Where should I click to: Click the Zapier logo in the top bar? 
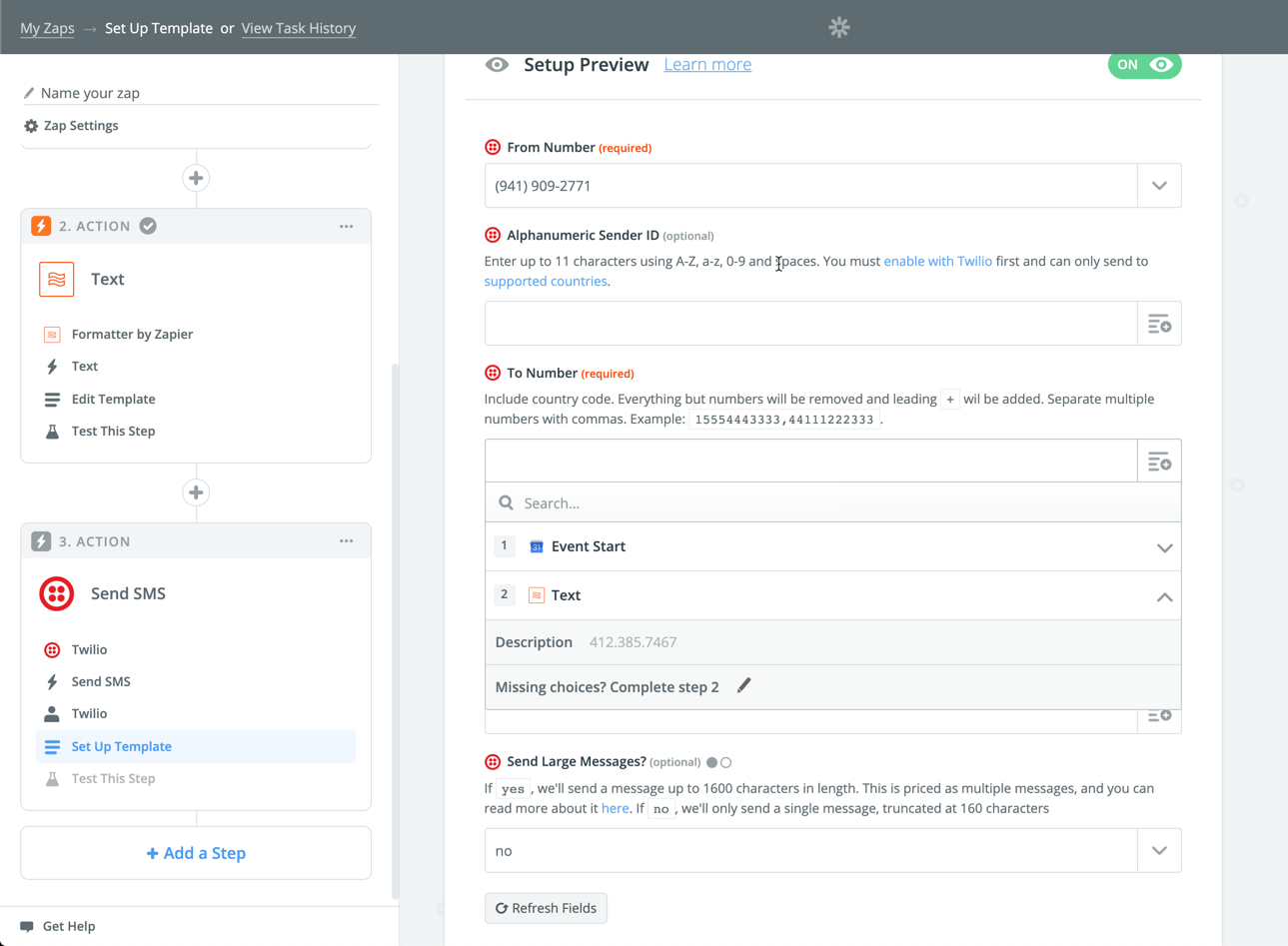838,27
